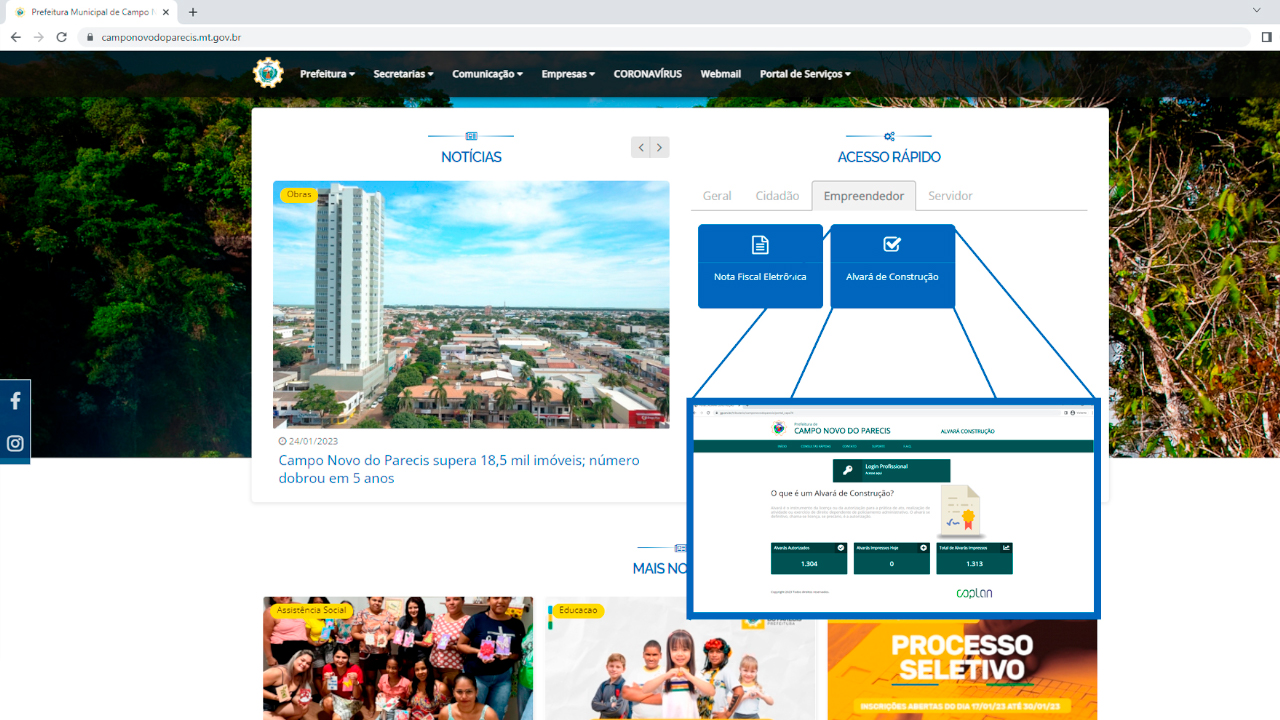Go to previous news slide

tap(641, 147)
